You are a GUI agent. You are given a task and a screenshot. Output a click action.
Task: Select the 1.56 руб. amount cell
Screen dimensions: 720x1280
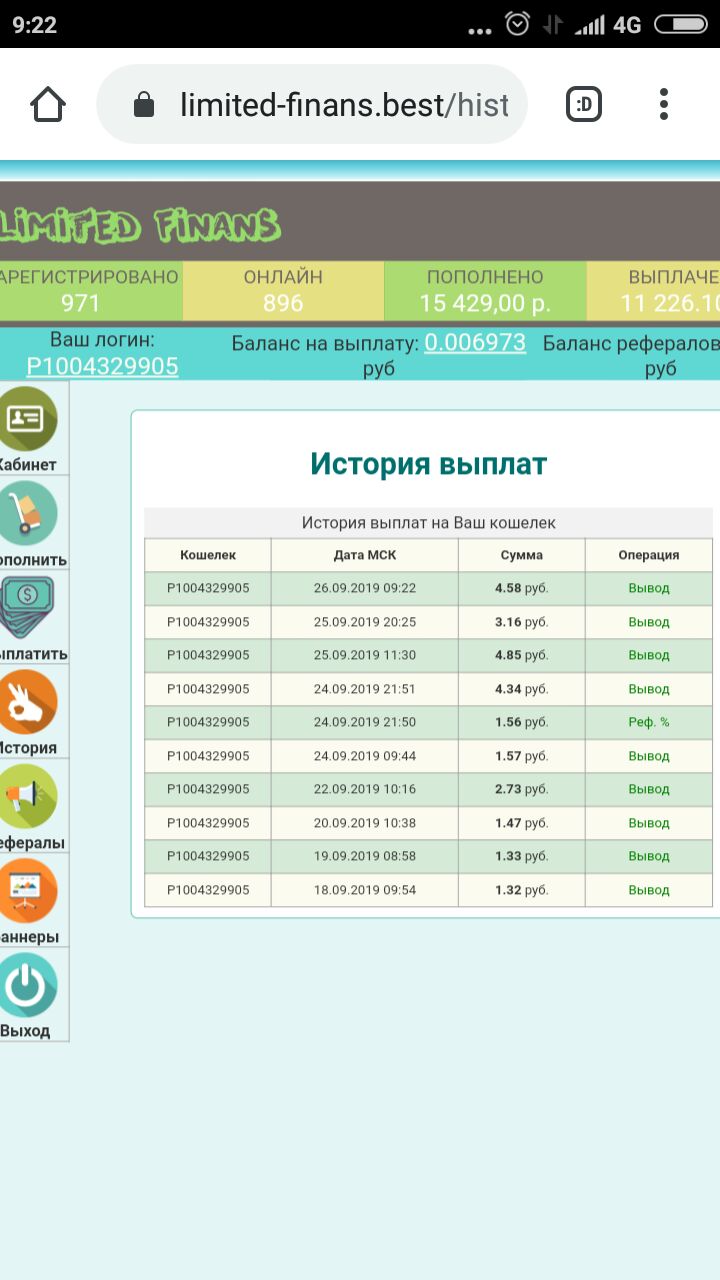[522, 722]
